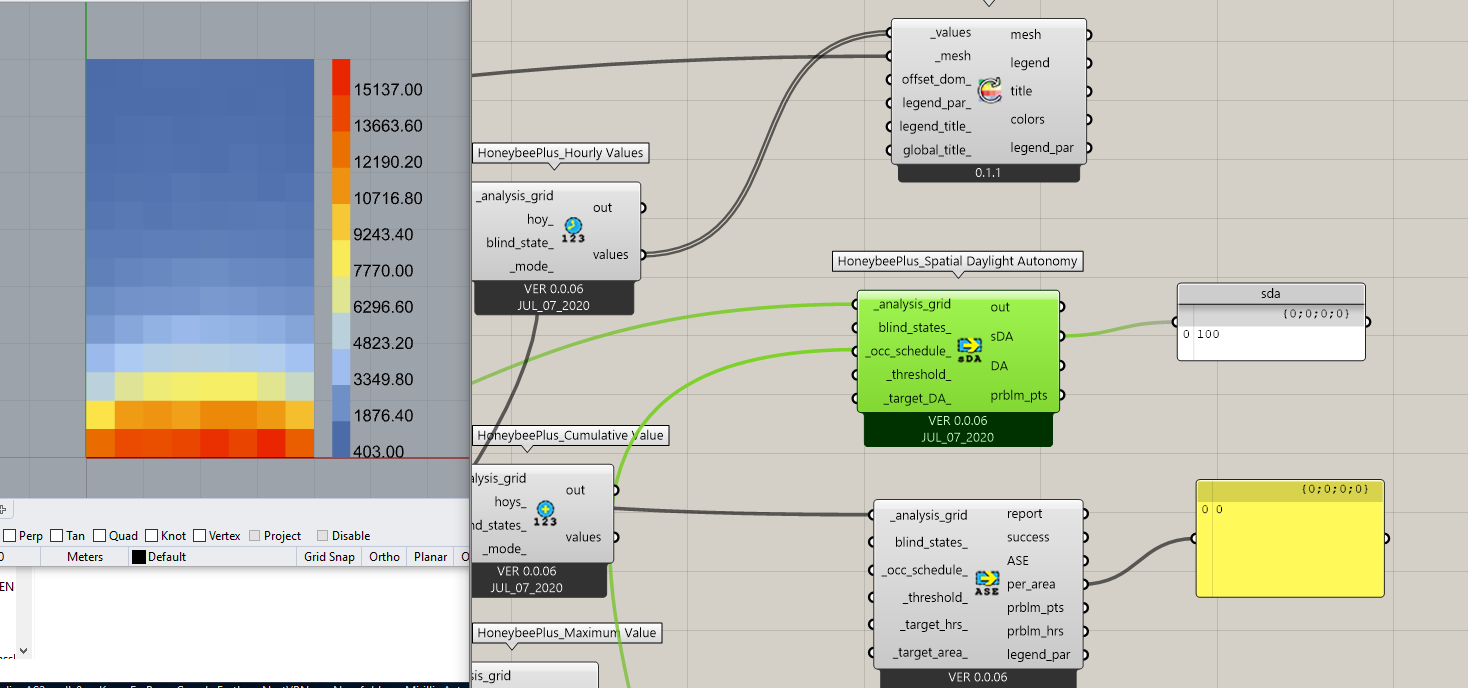The image size is (1468, 688).
Task: Open the Meters units dropdown
Action: pos(85,557)
